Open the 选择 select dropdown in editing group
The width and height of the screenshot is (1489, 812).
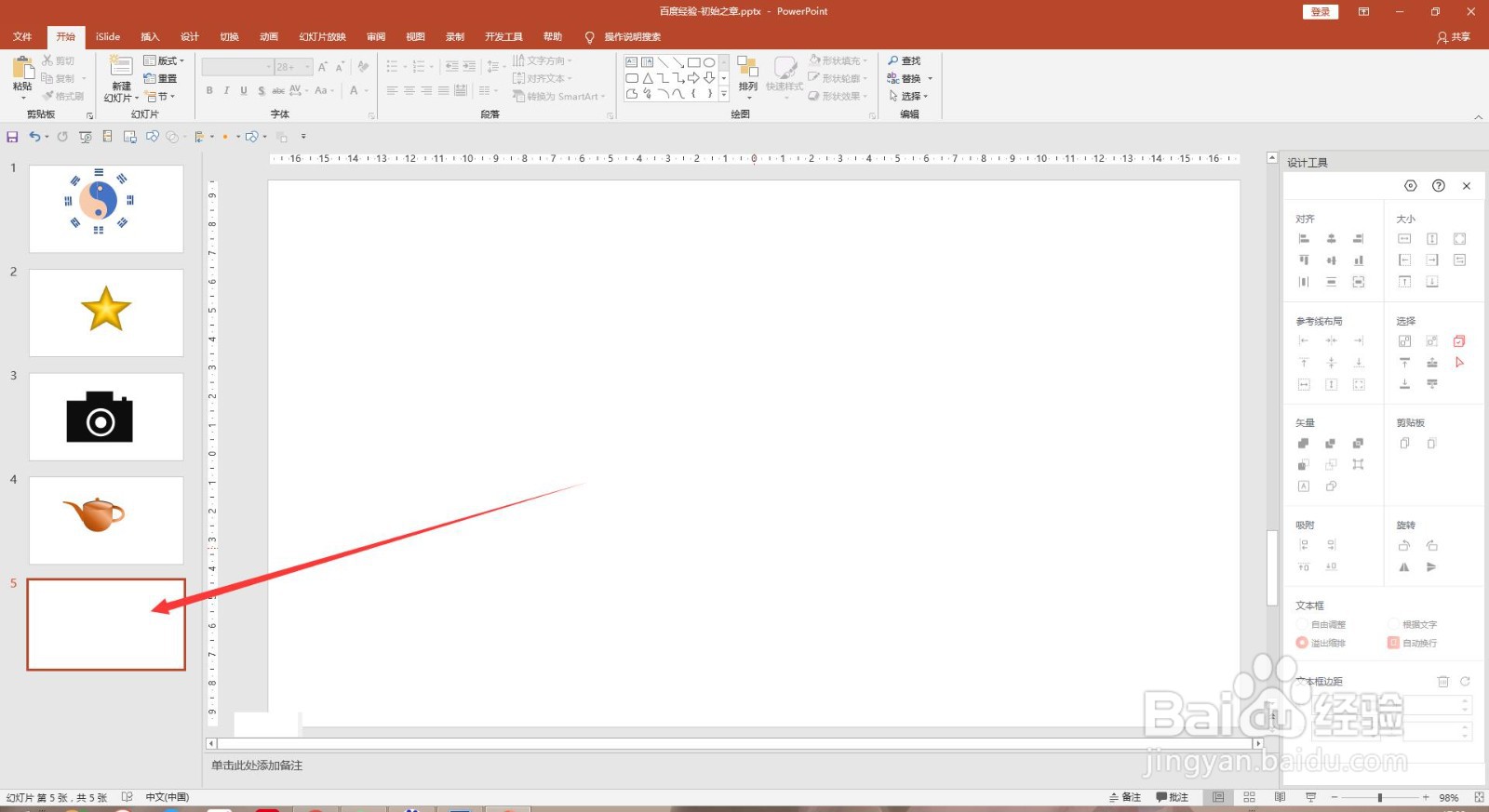(908, 96)
